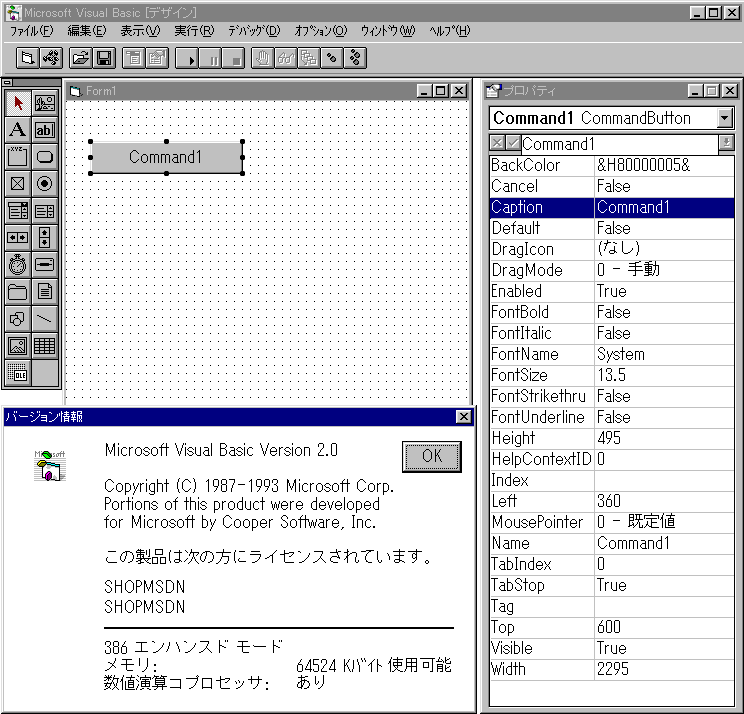Select the DriveListBox tool in toolbox
The height and width of the screenshot is (714, 744).
[x=45, y=265]
